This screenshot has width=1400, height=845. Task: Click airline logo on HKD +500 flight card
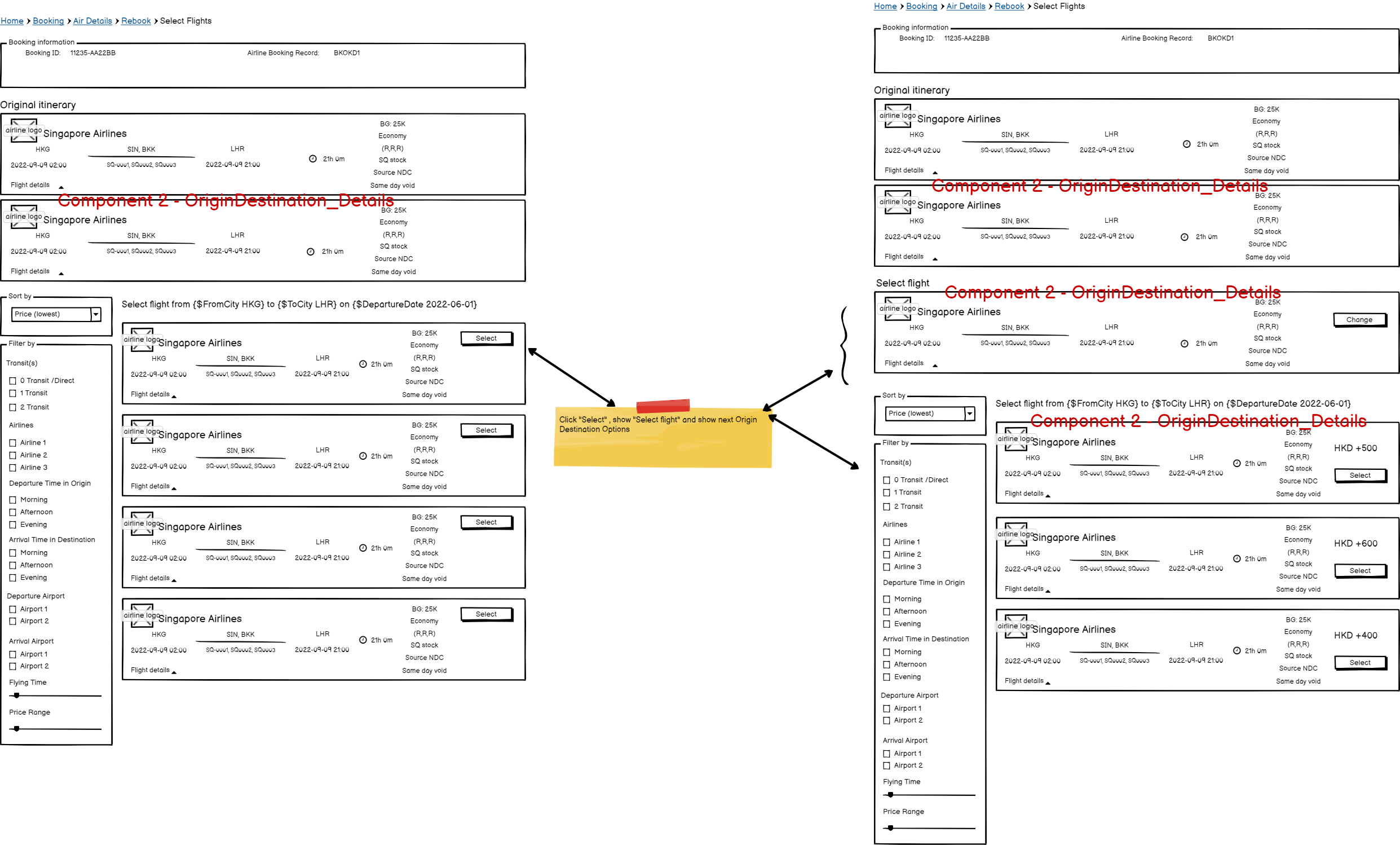pos(1015,439)
